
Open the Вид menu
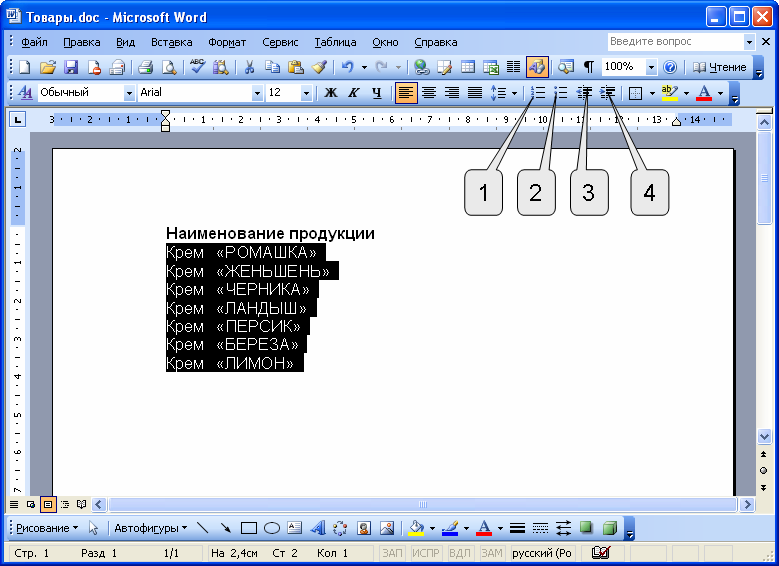(125, 42)
